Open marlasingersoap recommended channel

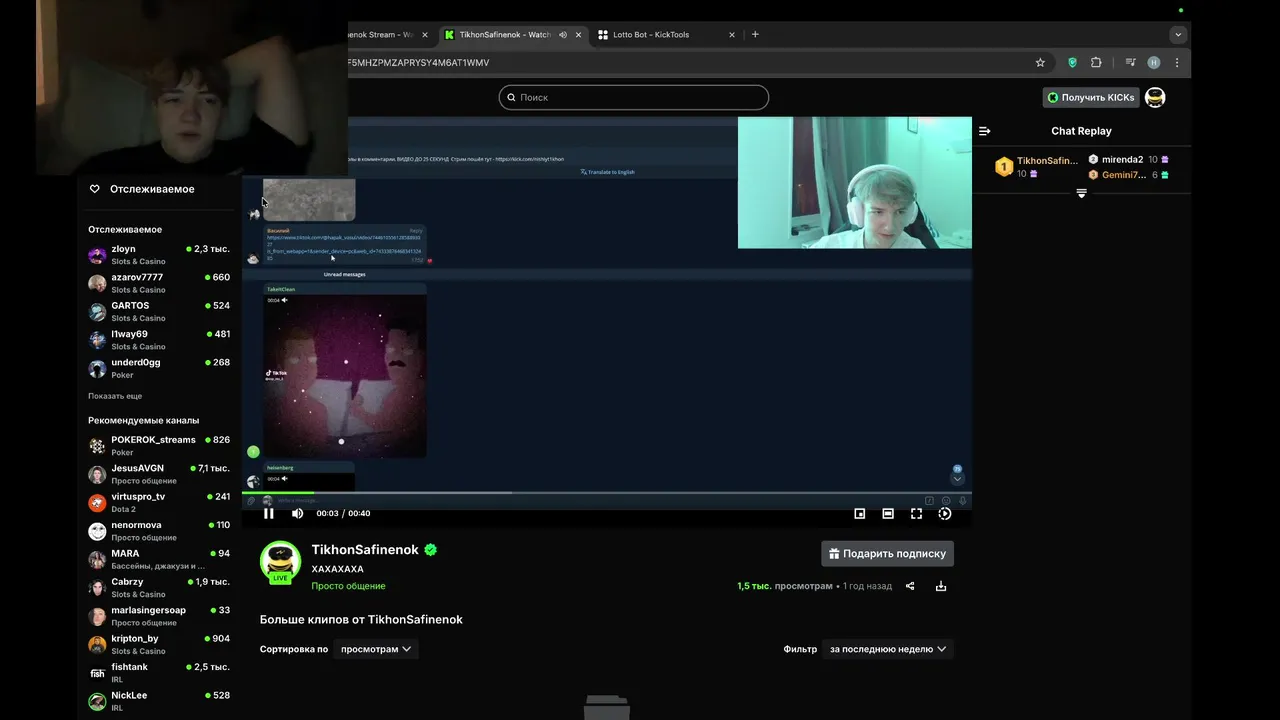(x=159, y=616)
